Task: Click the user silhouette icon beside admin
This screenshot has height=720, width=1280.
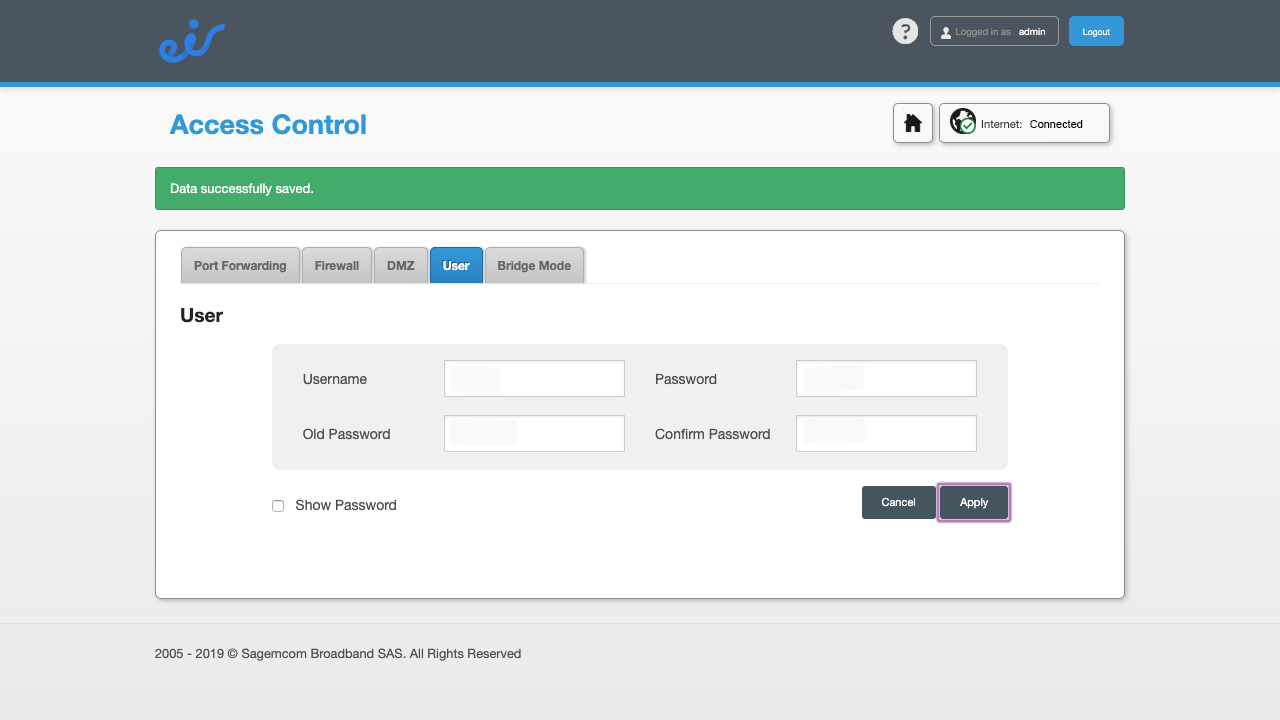Action: 945,31
